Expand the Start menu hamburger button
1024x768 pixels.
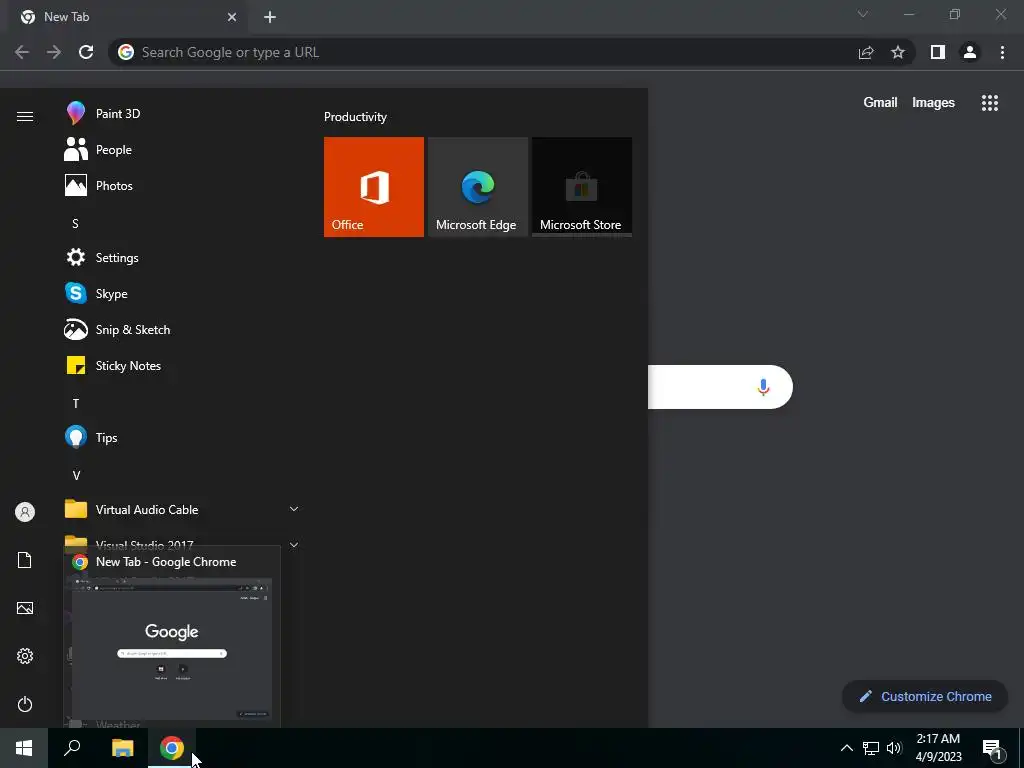point(25,116)
